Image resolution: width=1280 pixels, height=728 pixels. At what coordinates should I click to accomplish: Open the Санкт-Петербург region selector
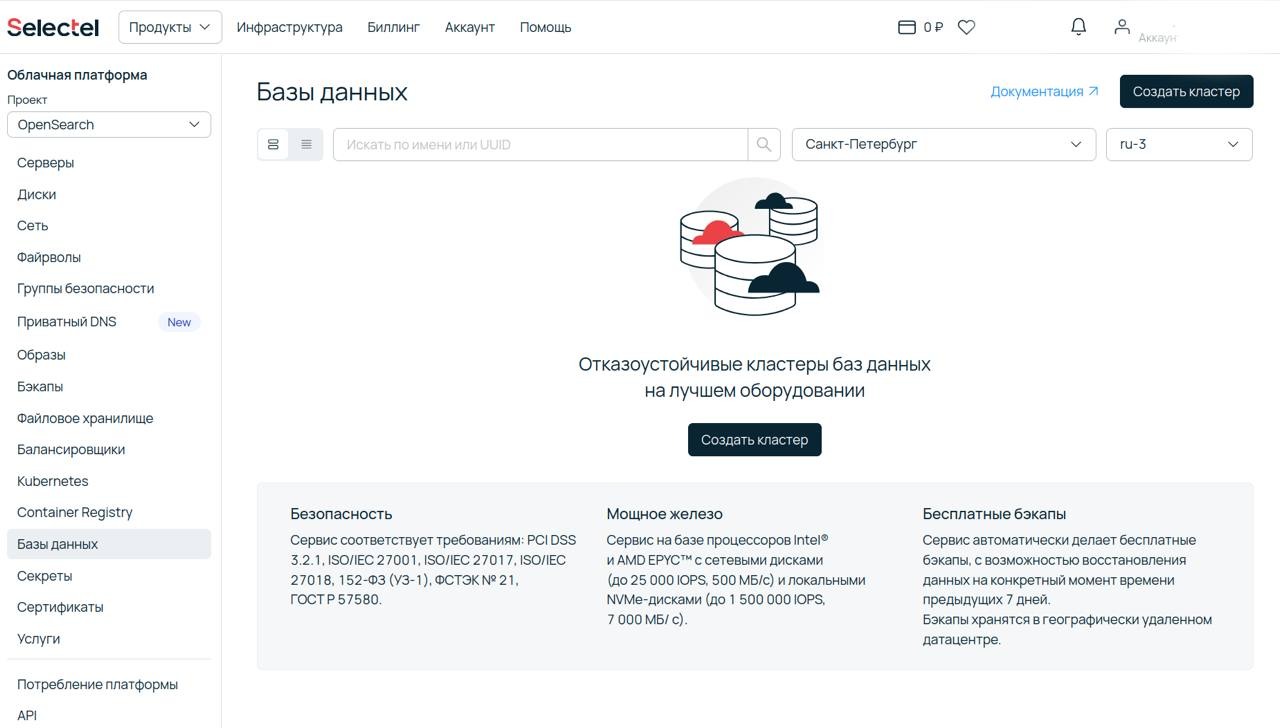coord(944,144)
